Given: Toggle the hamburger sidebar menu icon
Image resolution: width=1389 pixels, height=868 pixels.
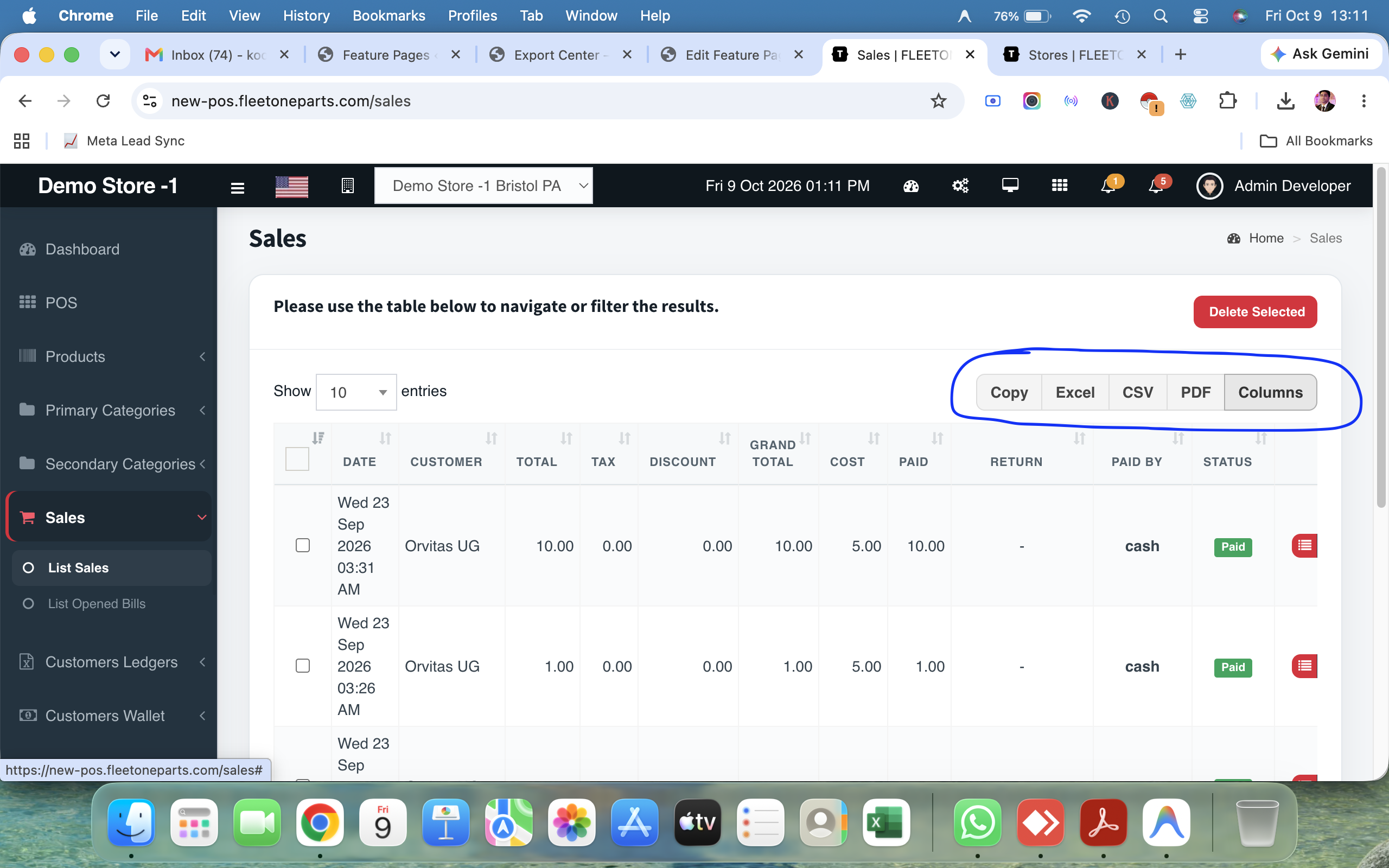Looking at the screenshot, I should click(237, 187).
